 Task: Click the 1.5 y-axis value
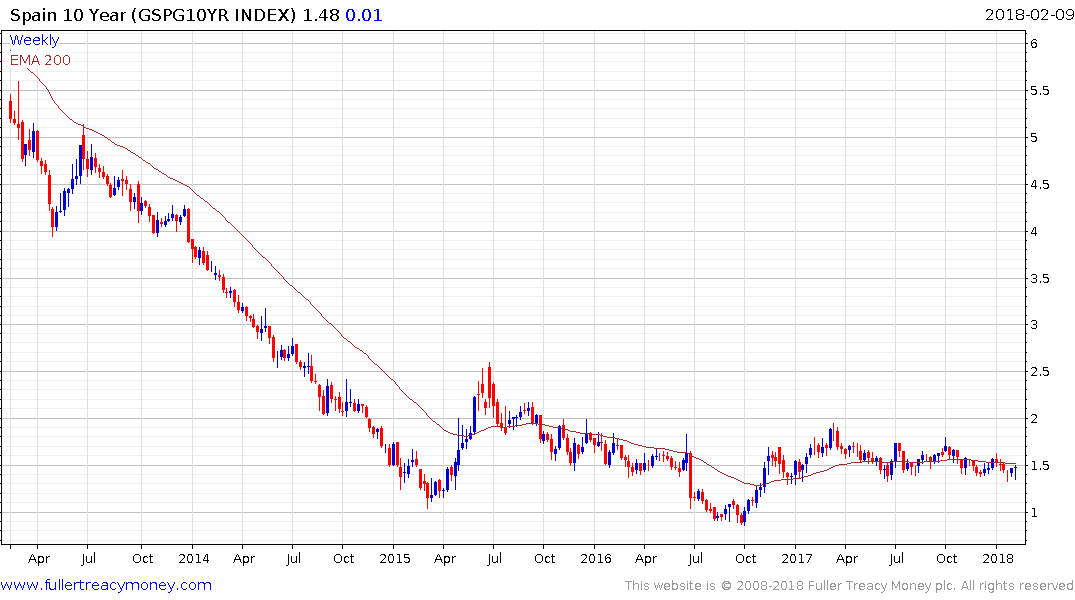[x=1039, y=466]
